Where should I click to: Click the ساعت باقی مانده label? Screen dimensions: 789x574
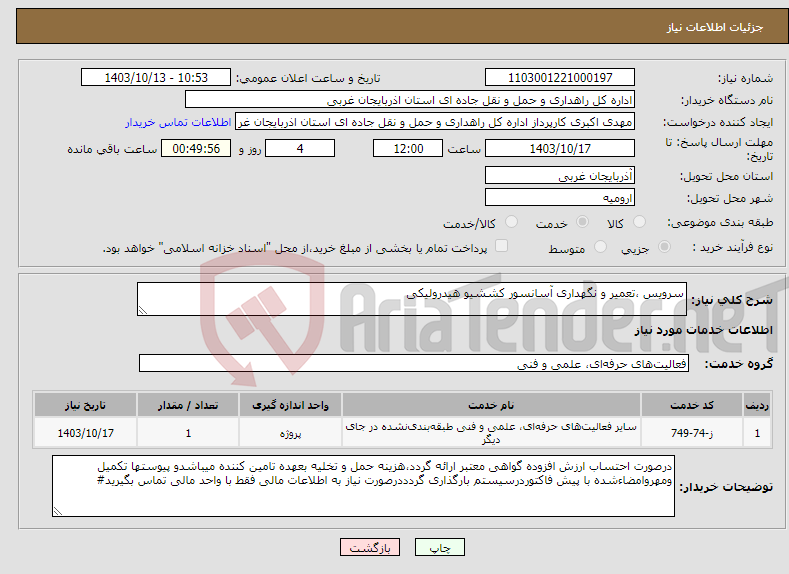(112, 149)
